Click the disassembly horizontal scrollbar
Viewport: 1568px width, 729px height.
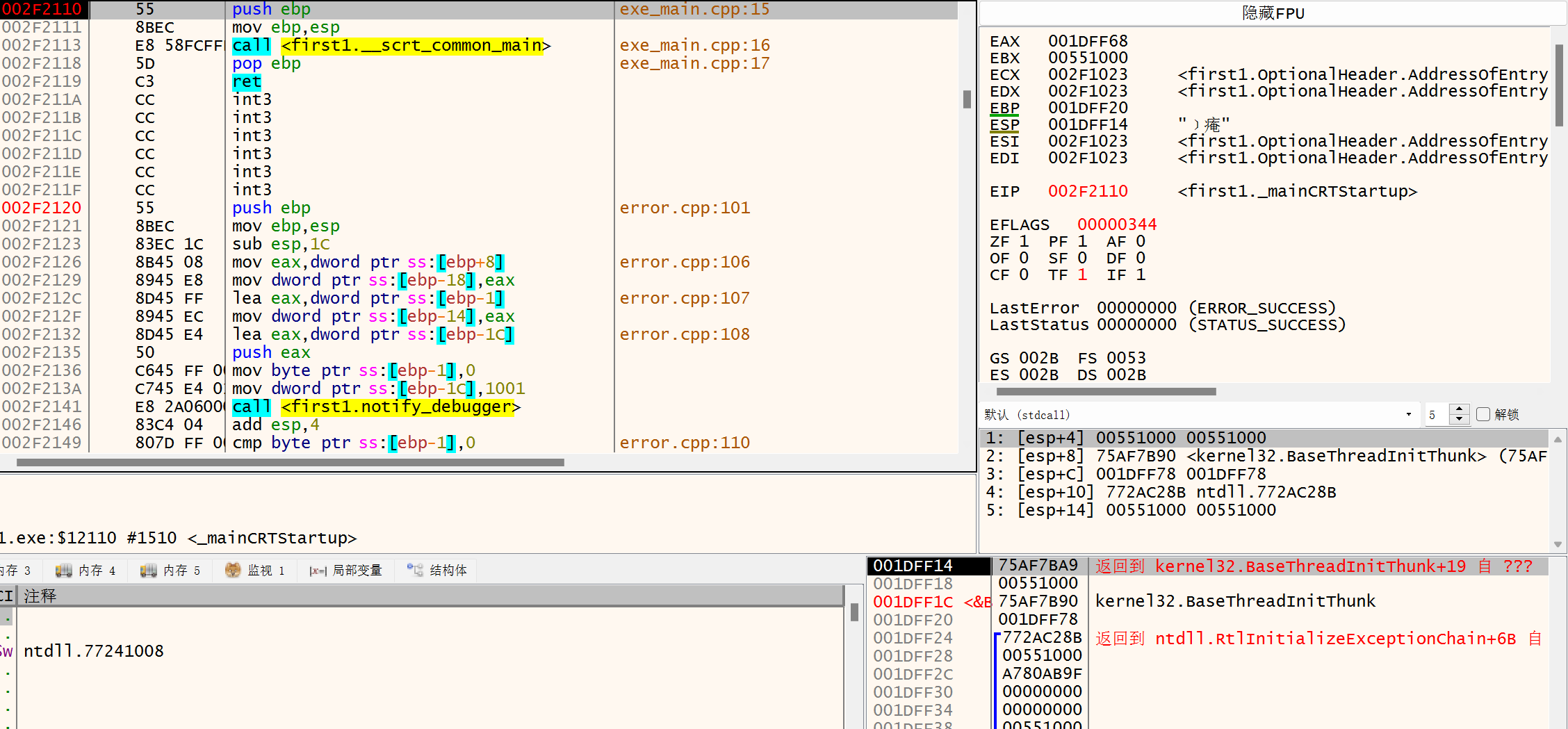coord(291,462)
